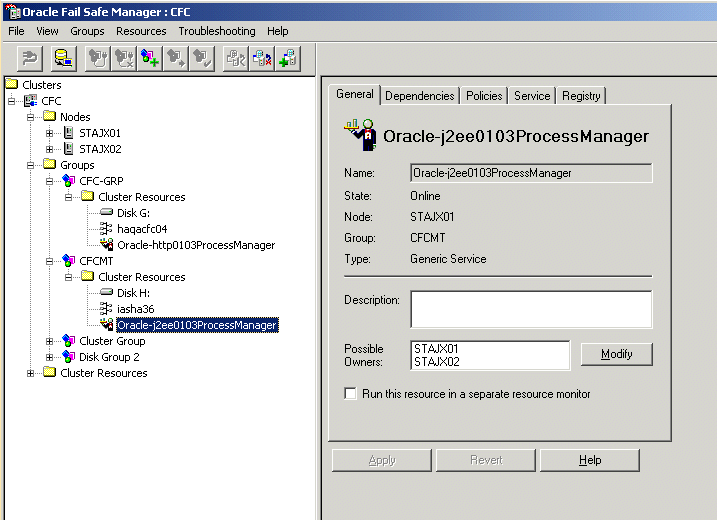
Task: Click the Disk G: drive icon
Action: pos(106,212)
